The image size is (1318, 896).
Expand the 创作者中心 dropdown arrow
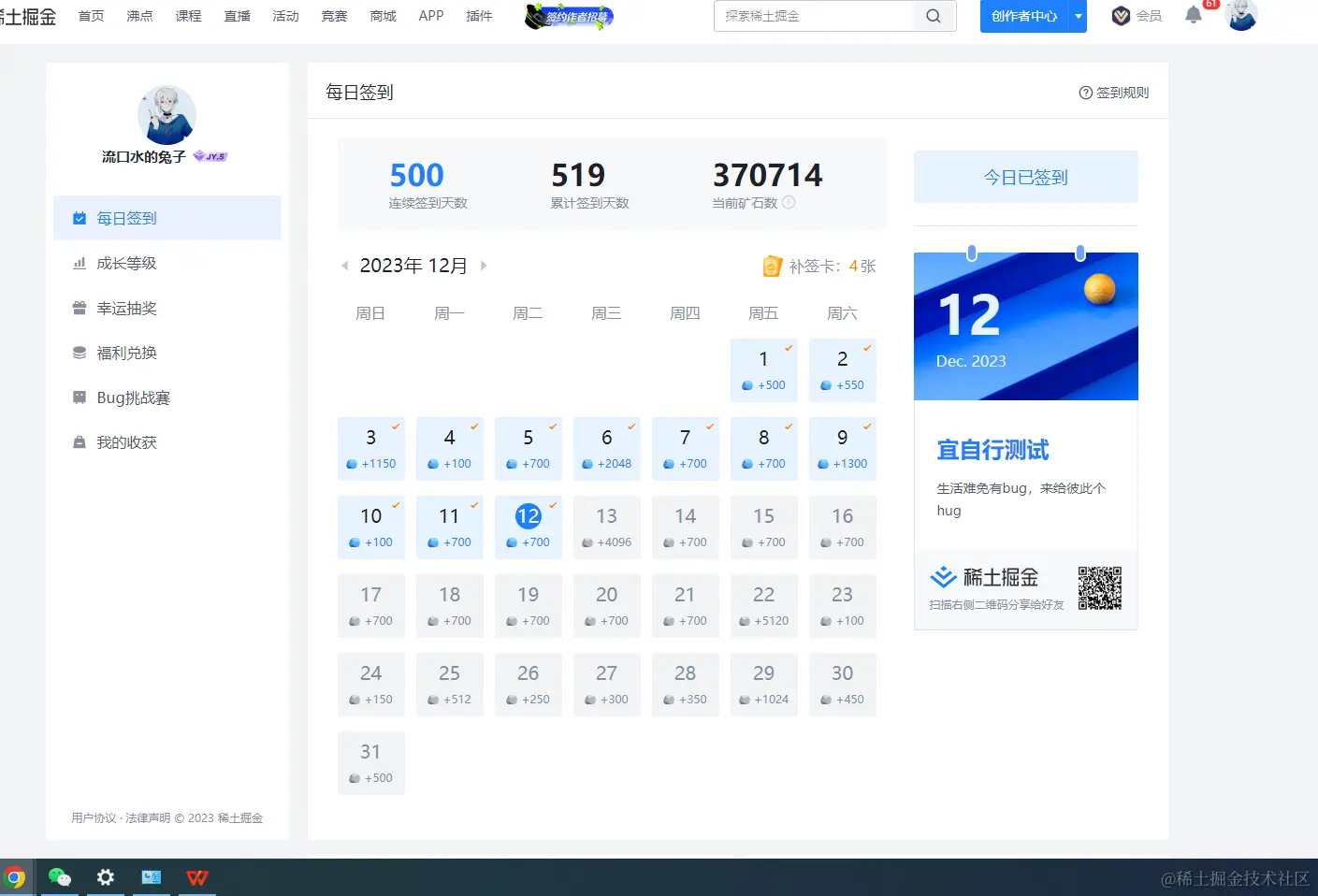(1077, 16)
